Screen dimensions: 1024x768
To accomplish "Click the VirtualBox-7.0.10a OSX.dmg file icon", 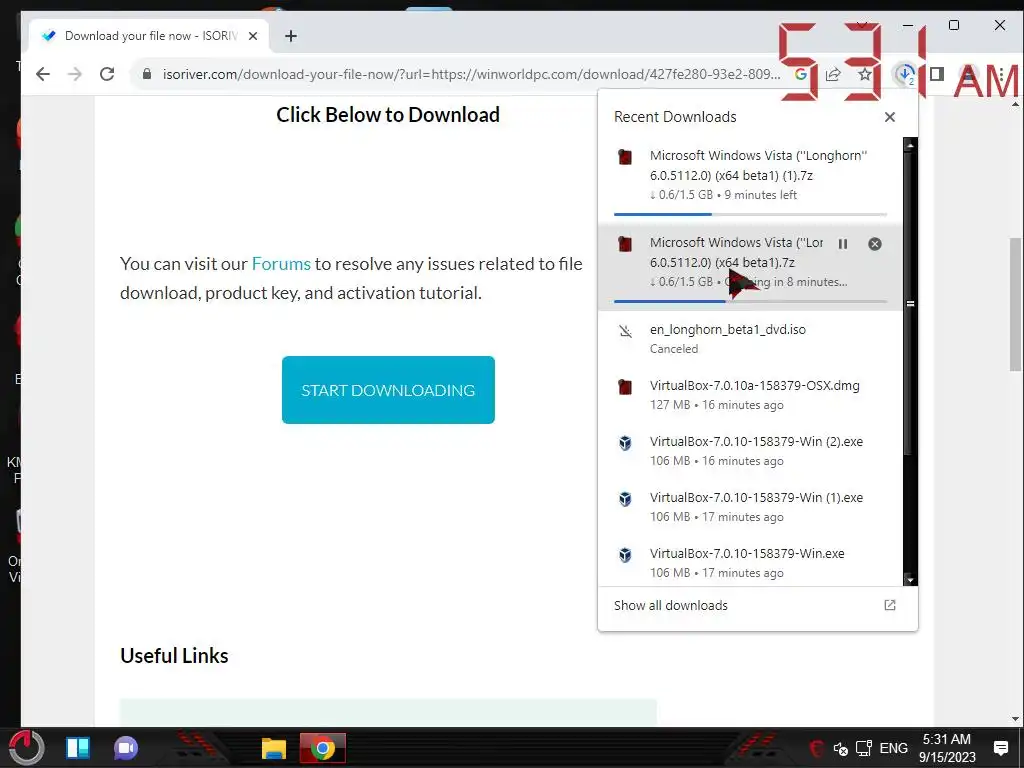I will tap(625, 387).
